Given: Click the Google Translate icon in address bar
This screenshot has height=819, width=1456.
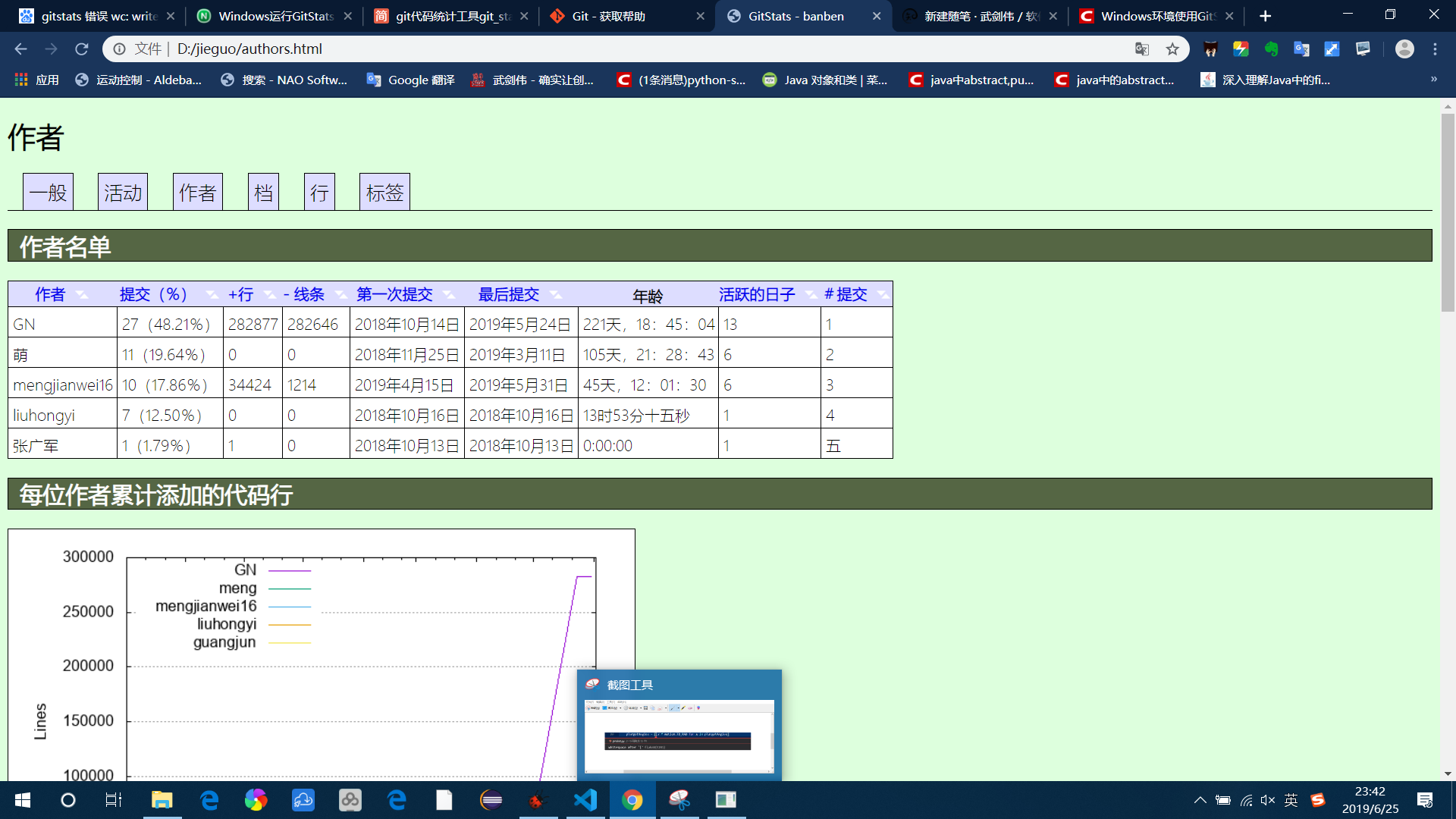Looking at the screenshot, I should [1142, 49].
